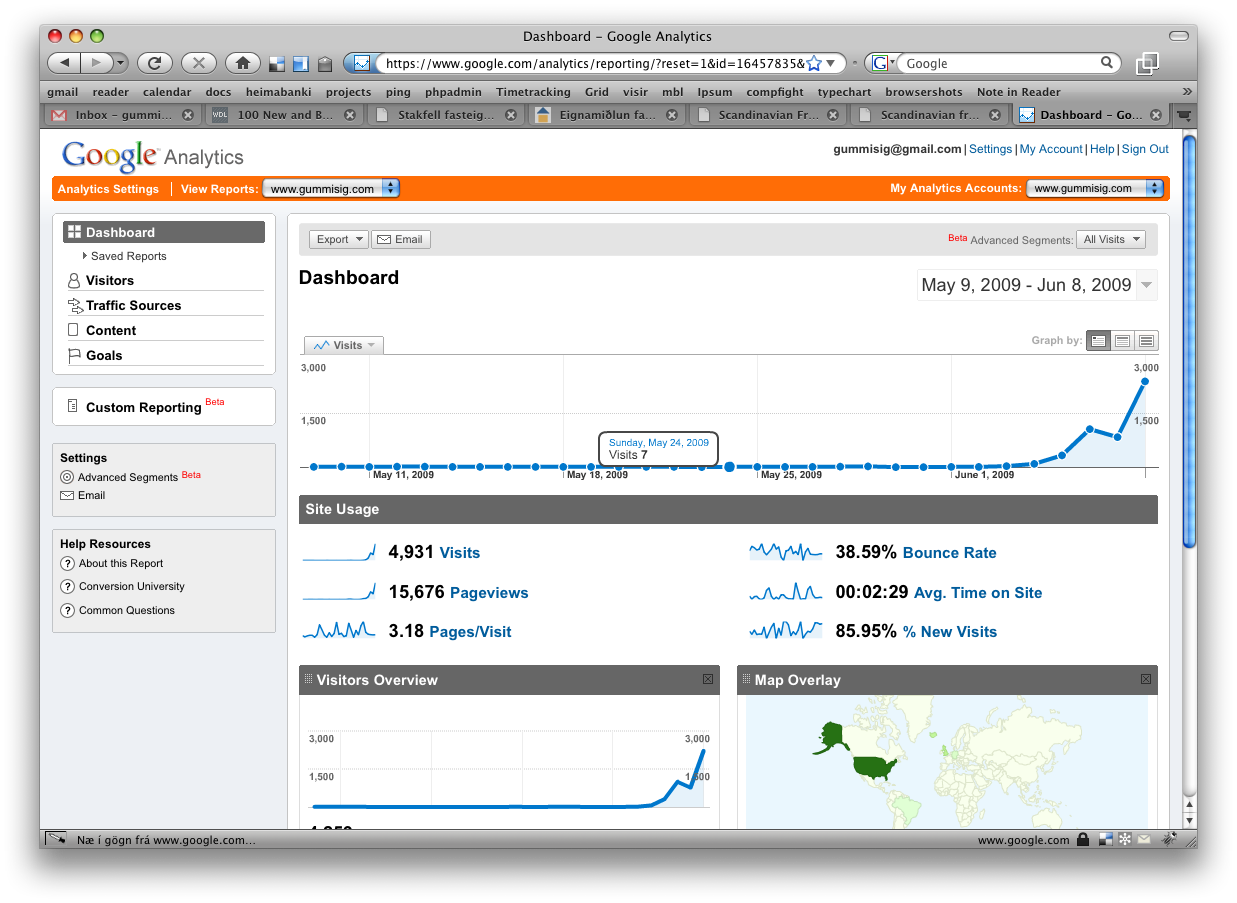Open the Bounce Rate report link
Viewport: 1237px width, 903px height.
pyautogui.click(x=949, y=553)
